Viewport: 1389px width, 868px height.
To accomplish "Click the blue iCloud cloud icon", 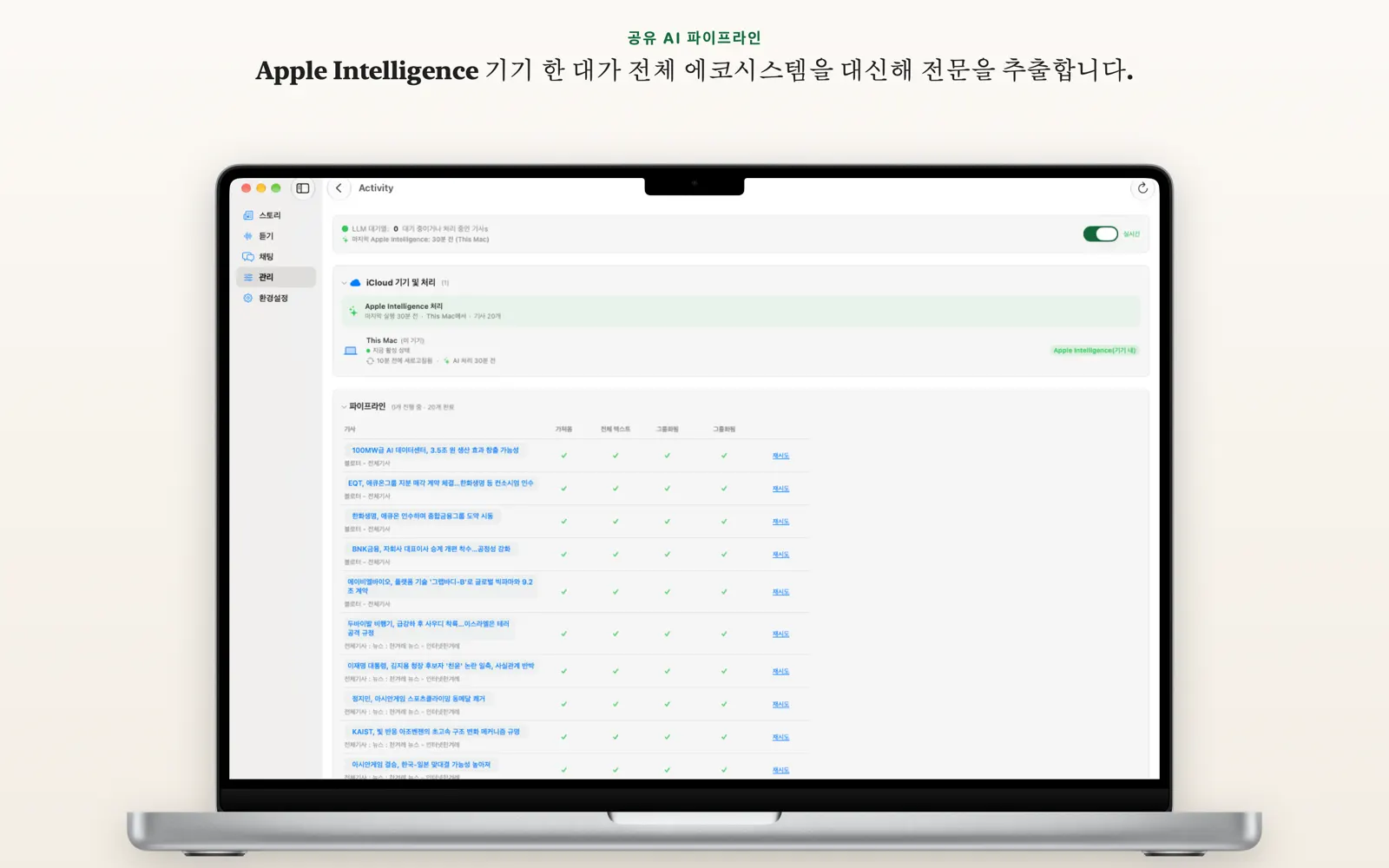I will click(355, 283).
